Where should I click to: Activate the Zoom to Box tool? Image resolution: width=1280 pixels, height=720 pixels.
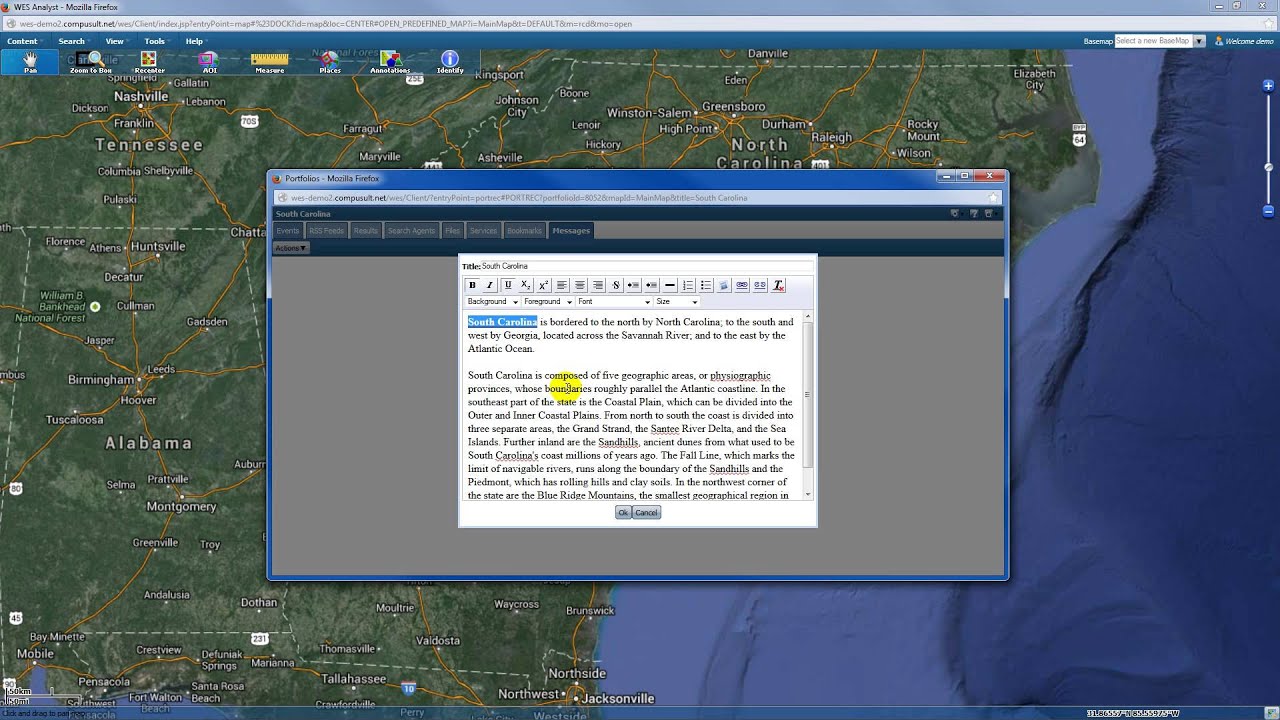pos(90,62)
